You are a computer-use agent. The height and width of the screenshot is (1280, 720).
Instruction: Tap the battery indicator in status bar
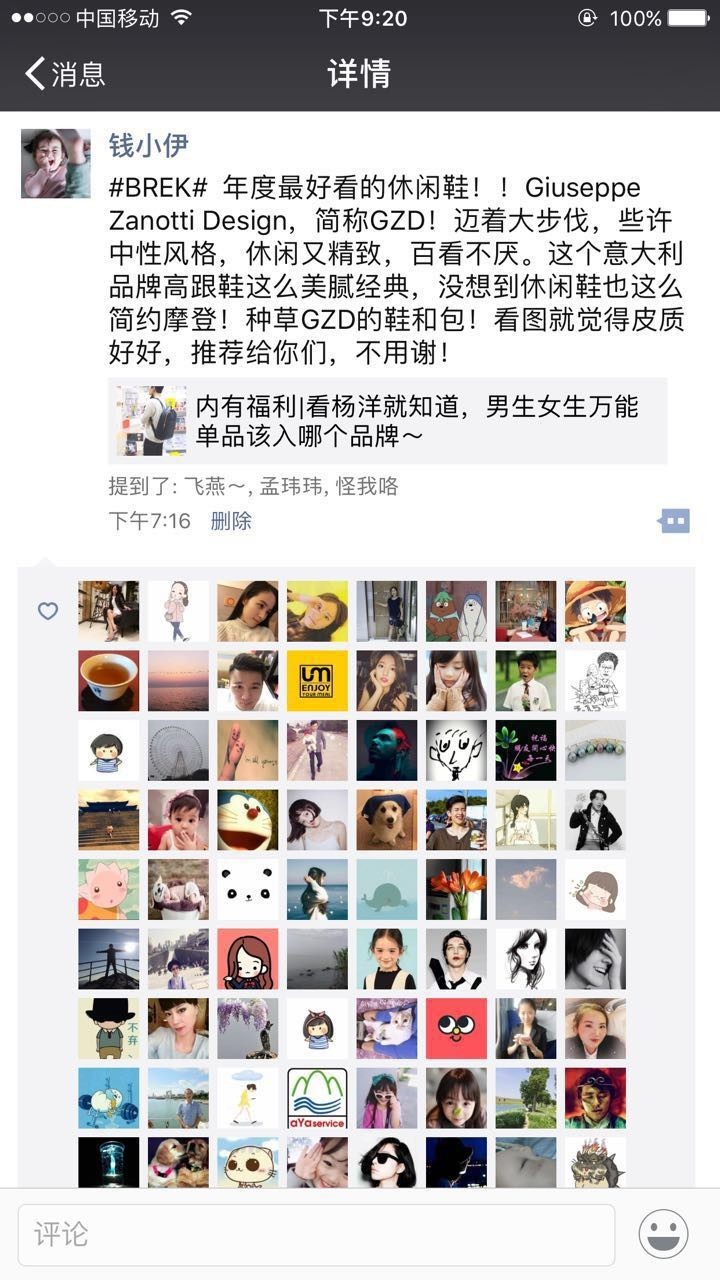coord(689,18)
